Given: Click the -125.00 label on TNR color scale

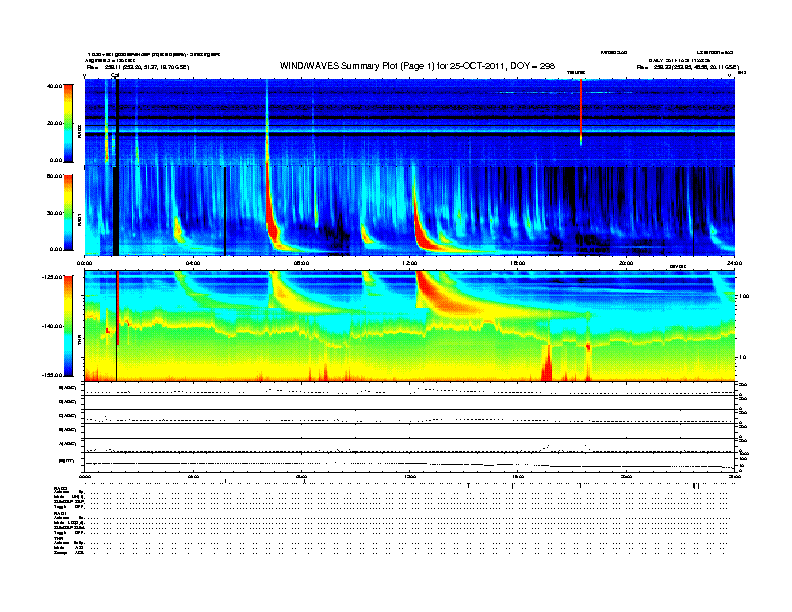Looking at the screenshot, I should click(53, 277).
